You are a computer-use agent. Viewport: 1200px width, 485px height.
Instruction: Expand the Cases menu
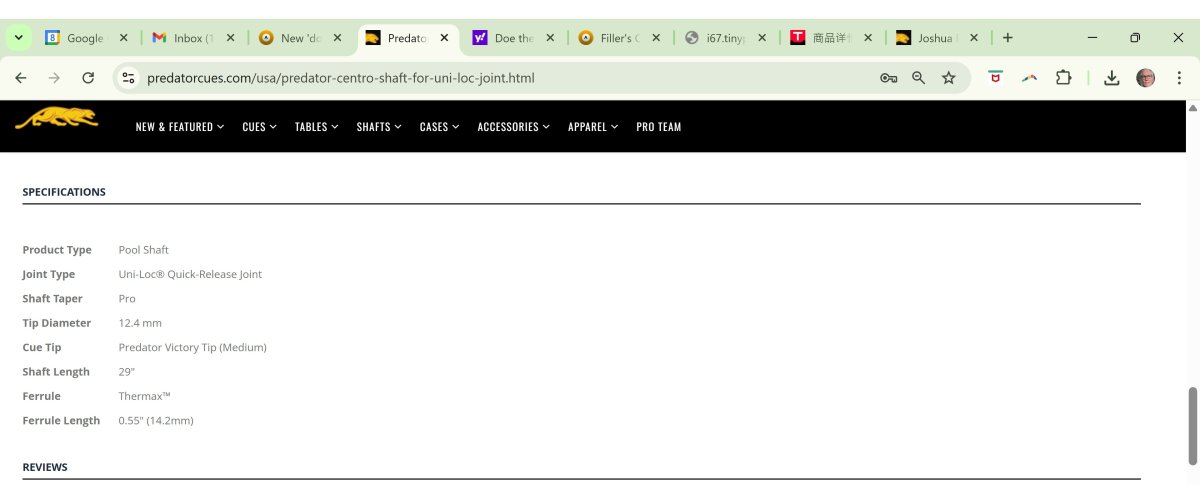pos(440,127)
